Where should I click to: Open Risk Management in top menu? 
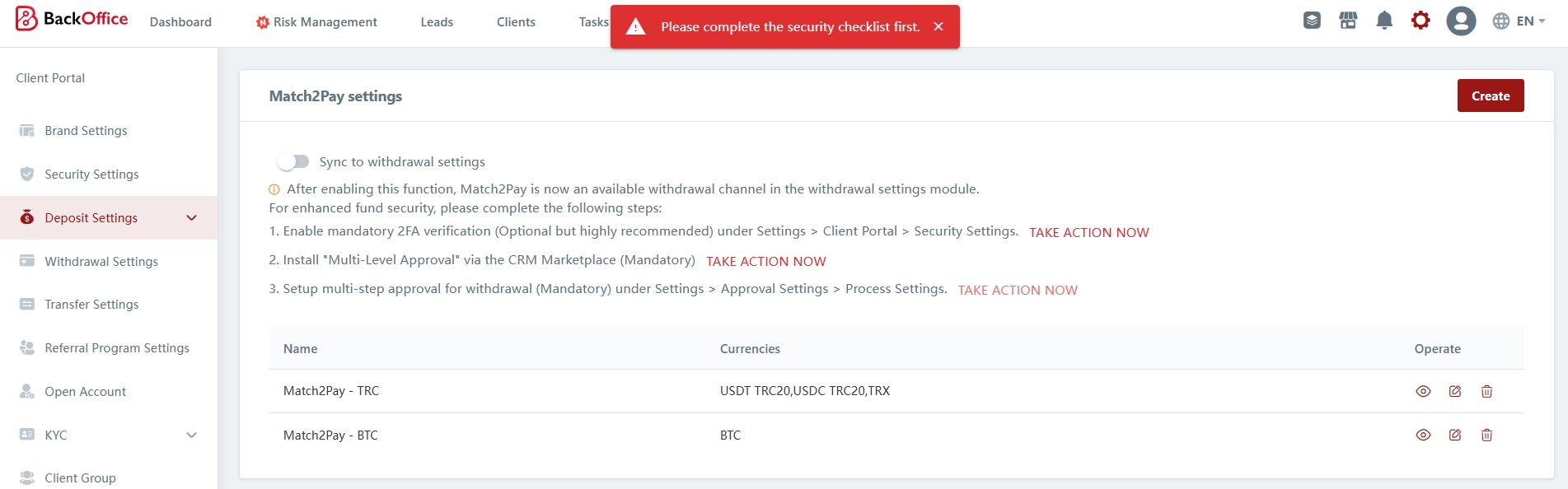coord(316,22)
